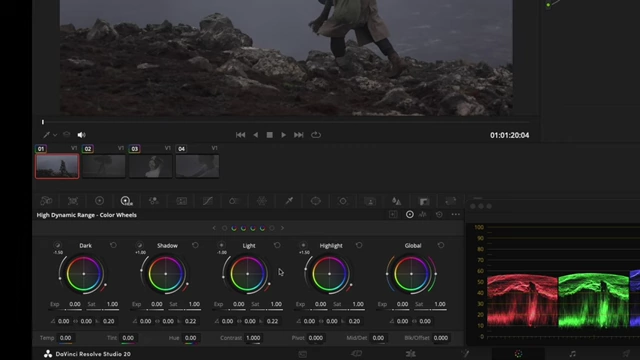640x360 pixels.
Task: Jump to last frame in viewer
Action: [299, 135]
